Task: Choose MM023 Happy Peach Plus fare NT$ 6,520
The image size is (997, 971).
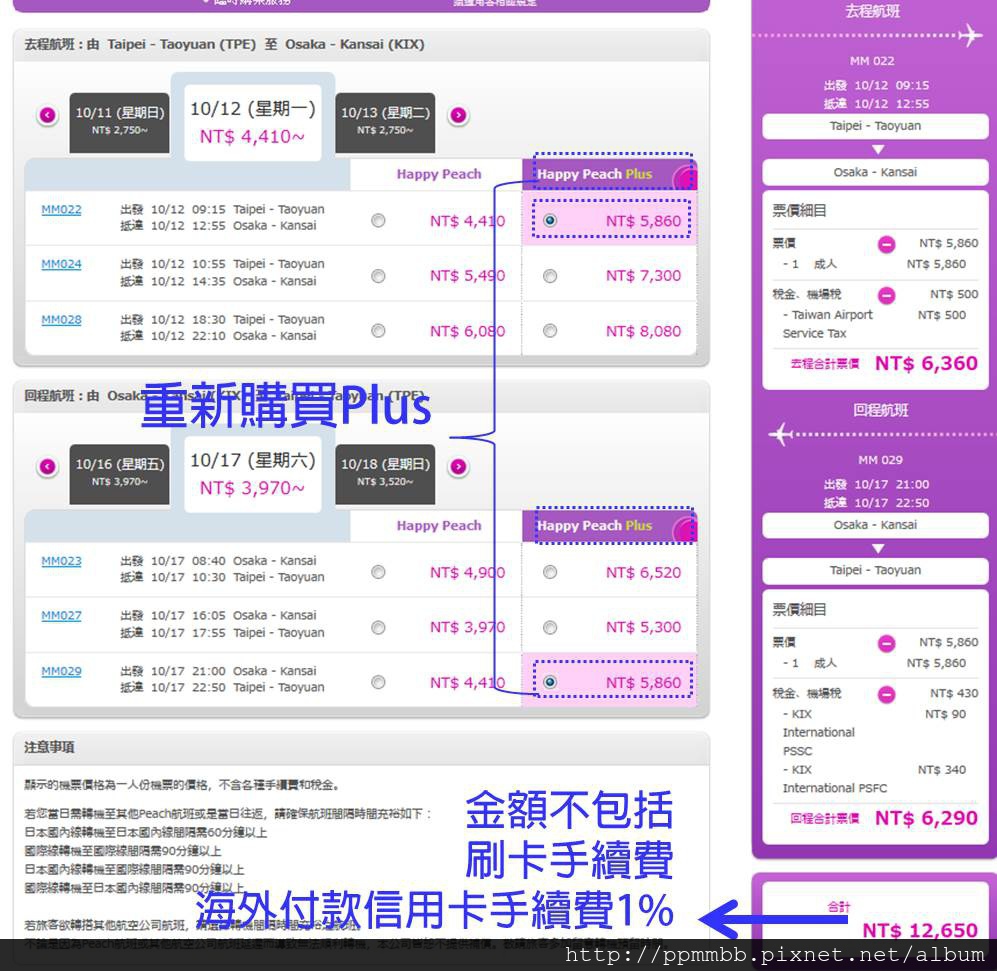Action: [550, 572]
